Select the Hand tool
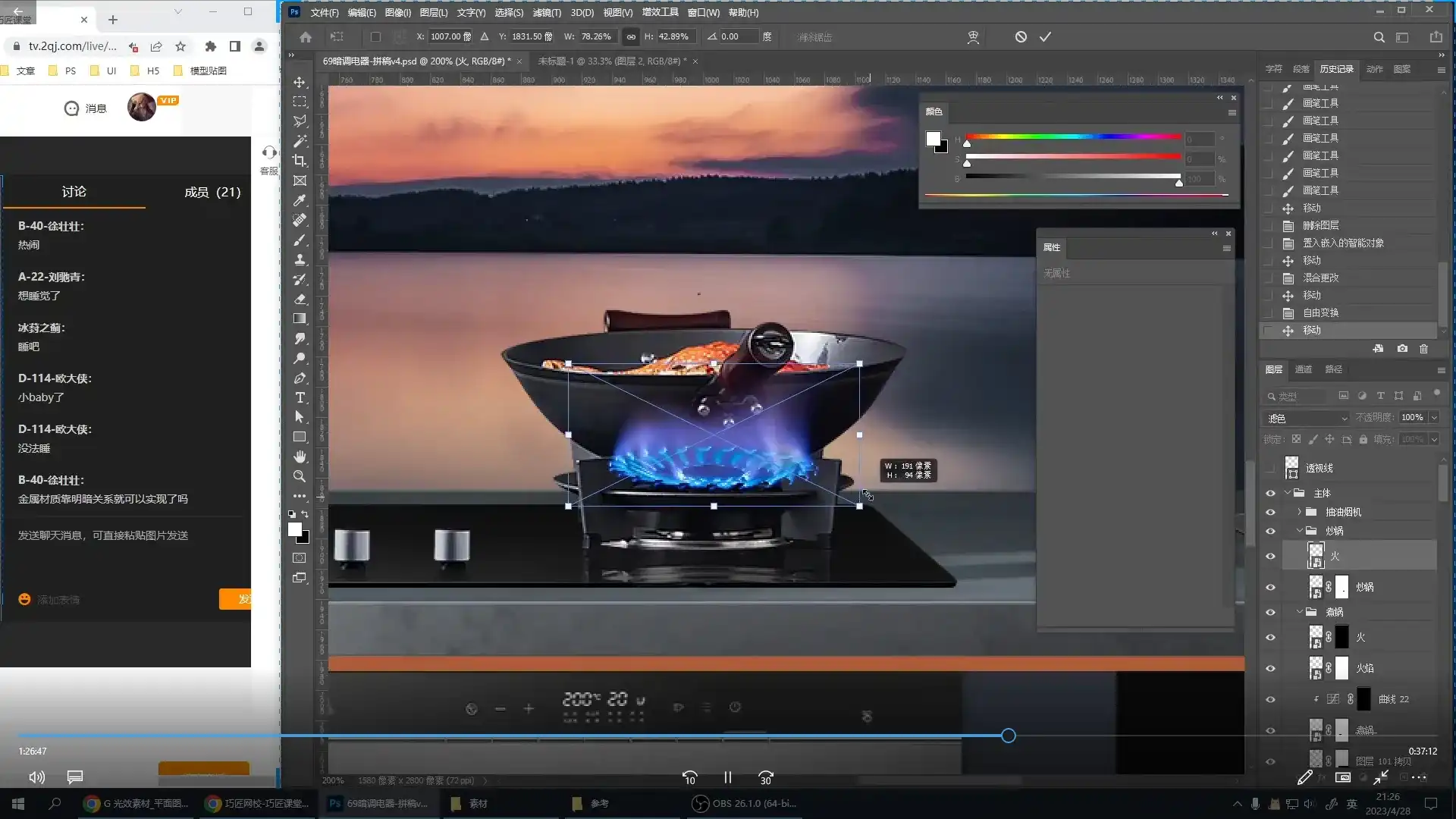 point(300,457)
